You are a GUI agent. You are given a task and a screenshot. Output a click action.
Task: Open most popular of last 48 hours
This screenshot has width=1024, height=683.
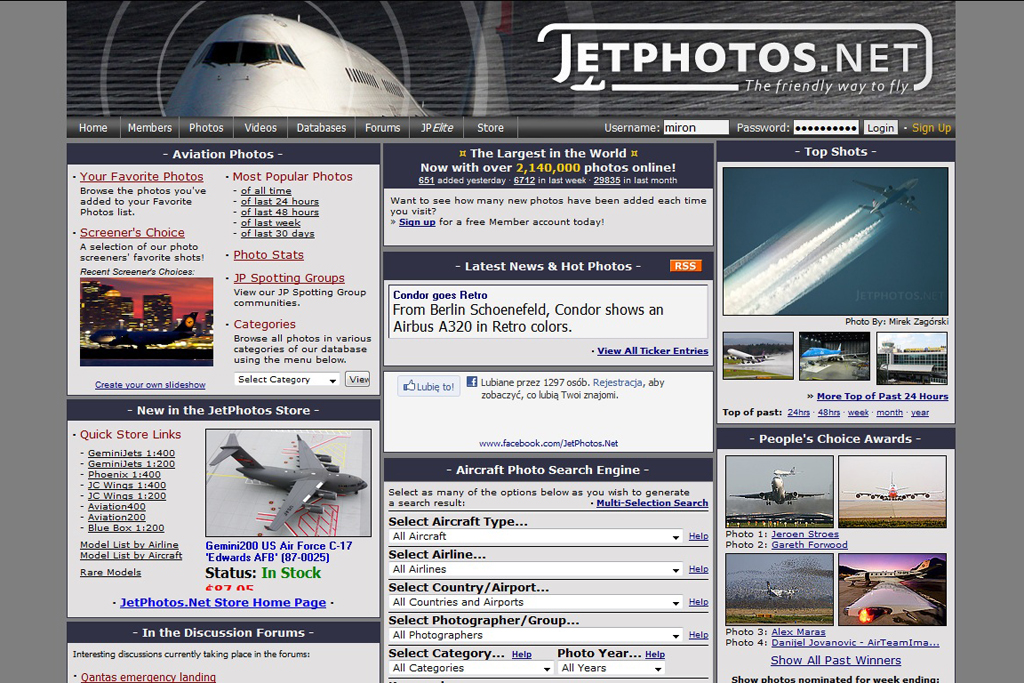coord(280,212)
